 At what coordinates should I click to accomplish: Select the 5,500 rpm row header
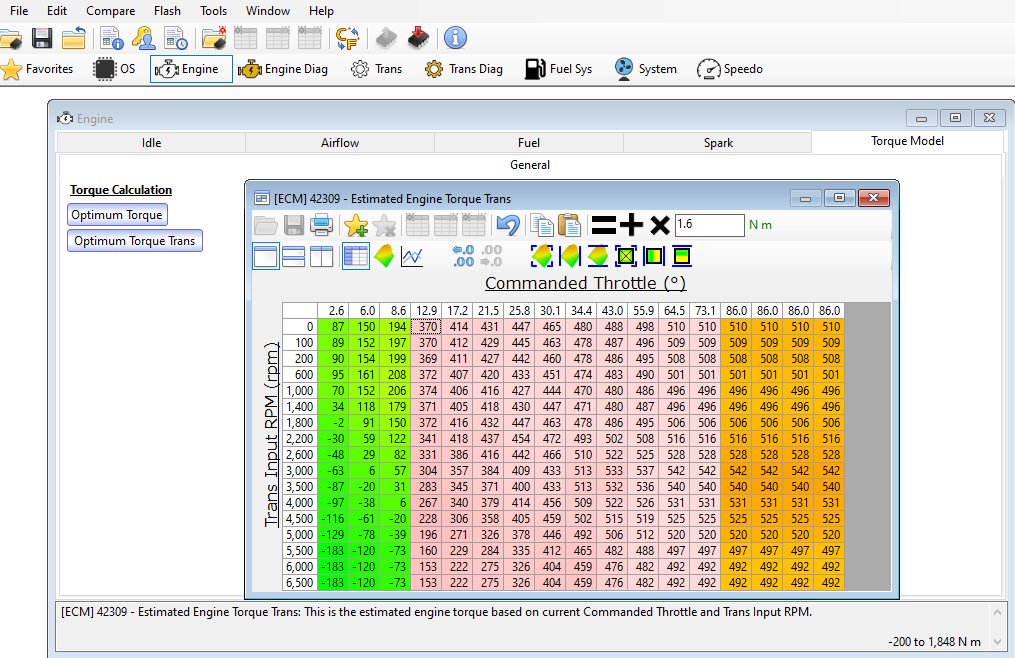pyautogui.click(x=300, y=550)
